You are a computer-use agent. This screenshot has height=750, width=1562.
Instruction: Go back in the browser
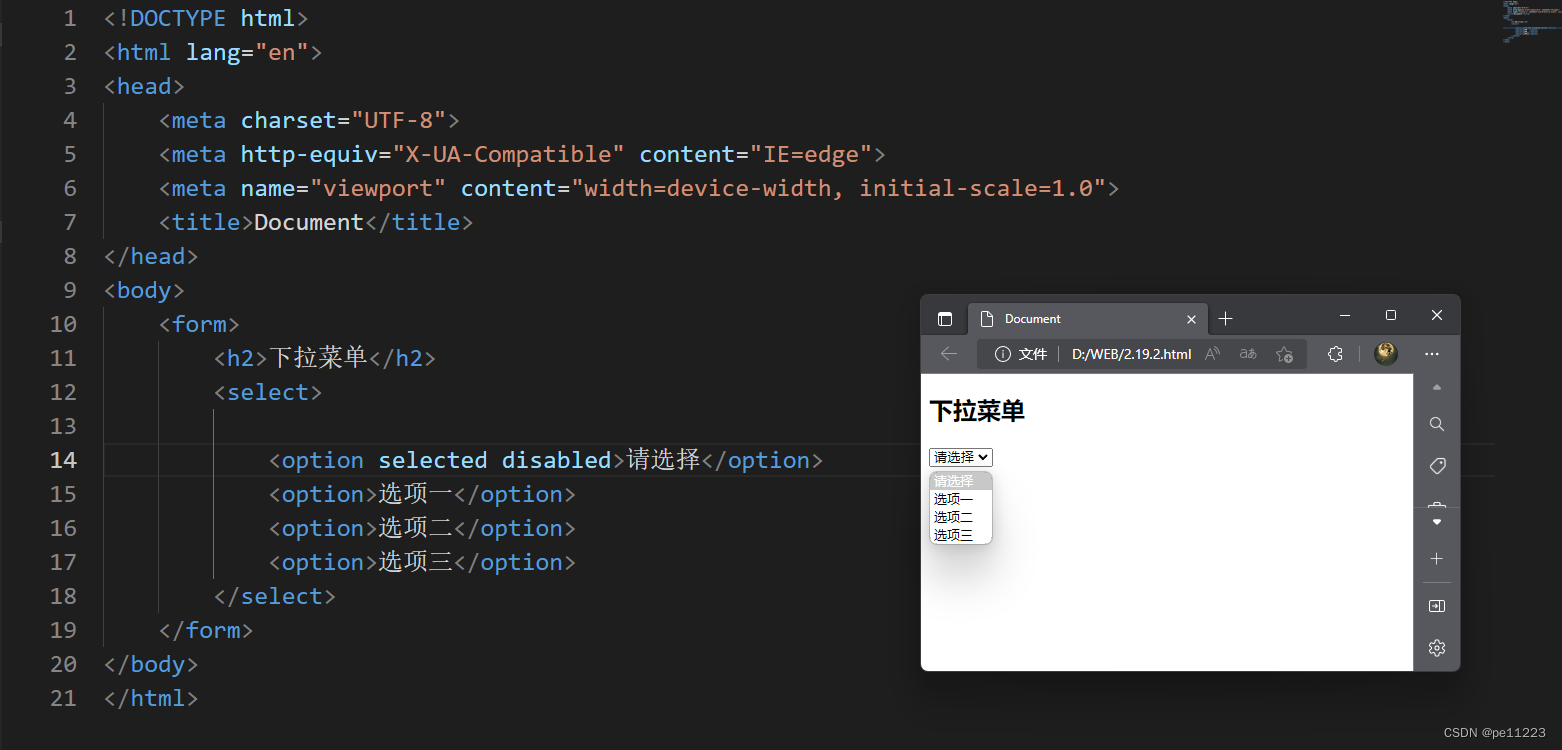tap(949, 354)
